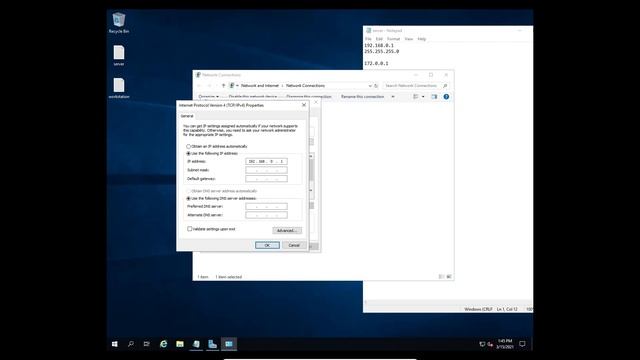The width and height of the screenshot is (640, 360).
Task: Open the Organize dropdown menu
Action: tap(209, 97)
